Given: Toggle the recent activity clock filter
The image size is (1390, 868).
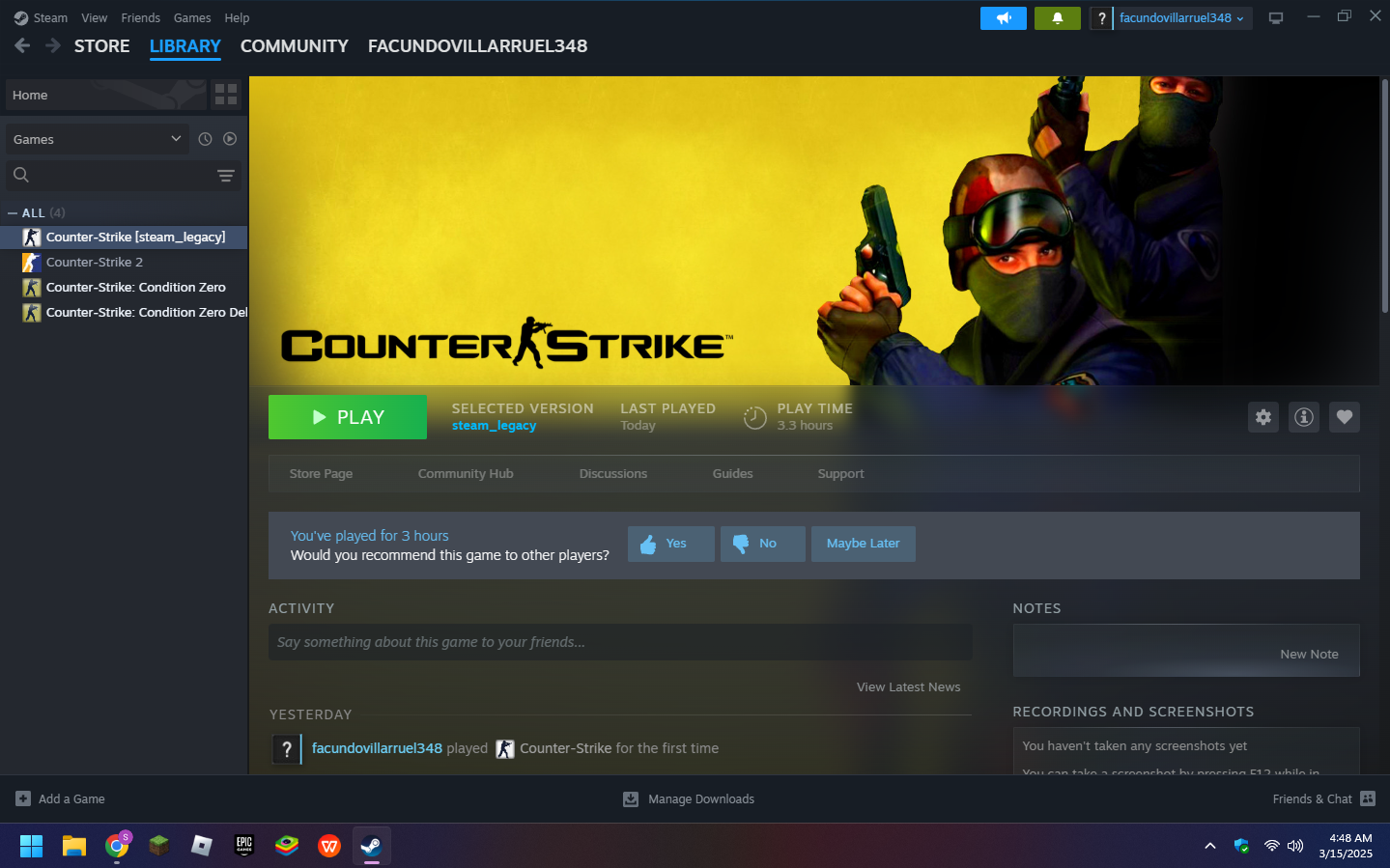Looking at the screenshot, I should point(205,139).
